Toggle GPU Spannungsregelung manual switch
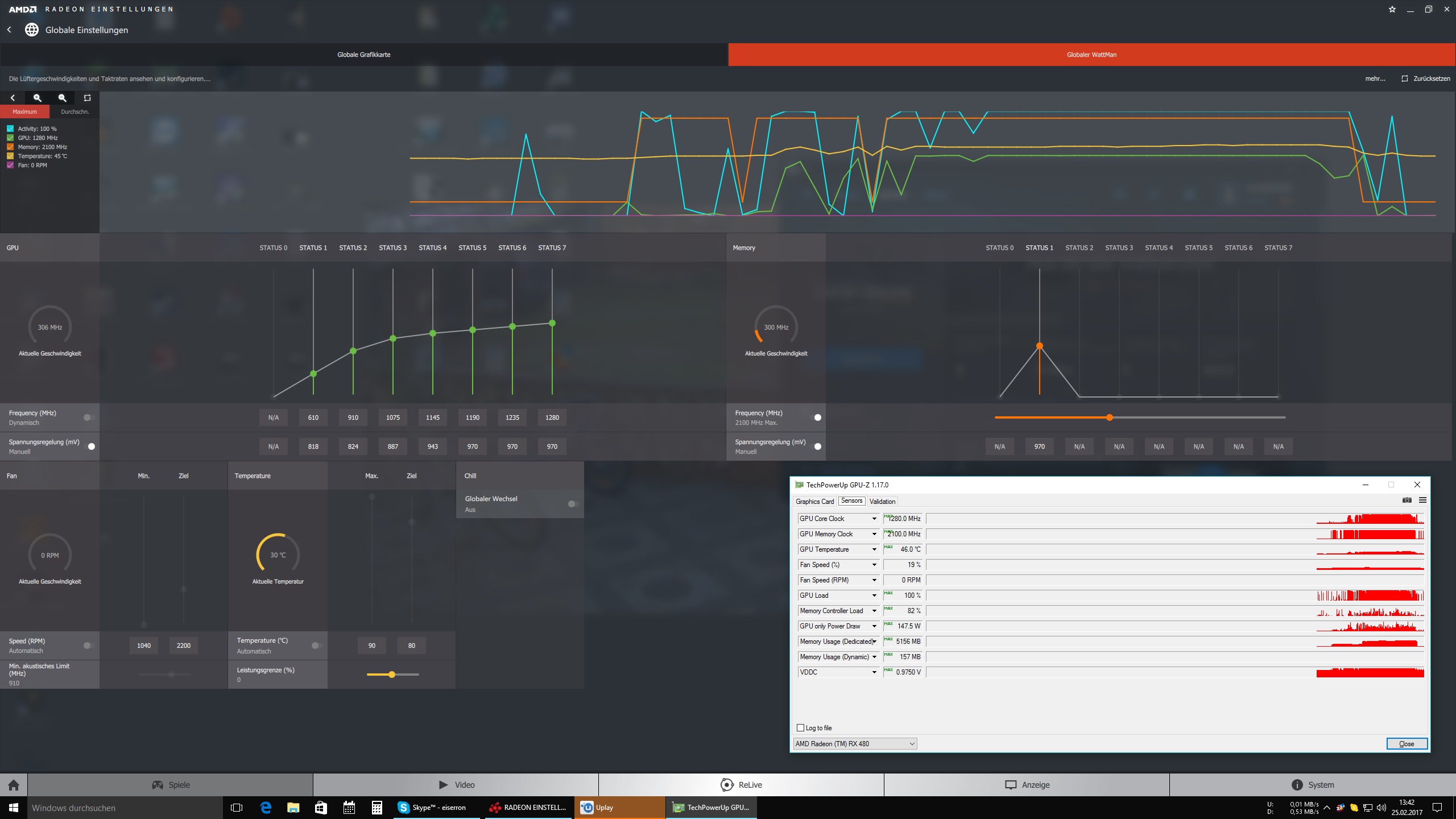 tap(90, 446)
